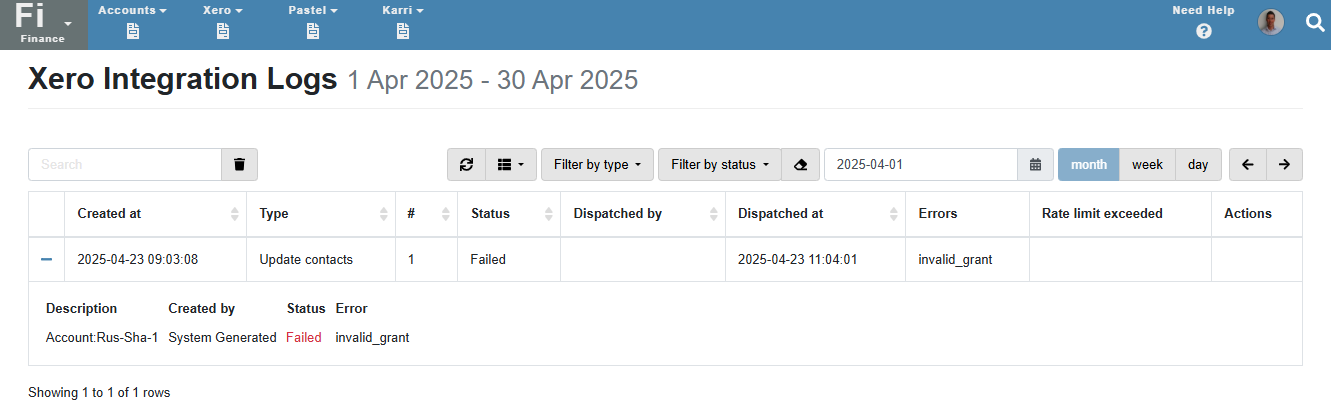Select the month view toggle
Image resolution: width=1331 pixels, height=409 pixels.
[1088, 165]
